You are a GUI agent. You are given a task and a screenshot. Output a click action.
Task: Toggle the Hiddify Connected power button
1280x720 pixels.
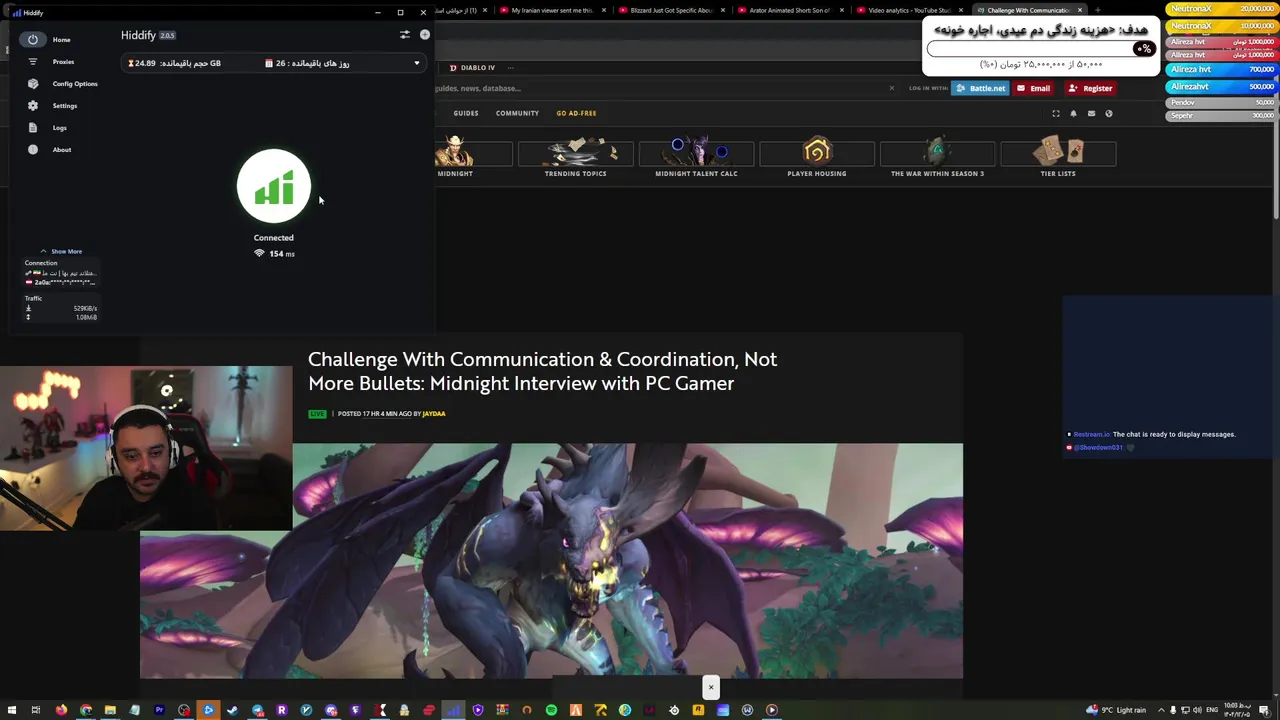click(274, 186)
